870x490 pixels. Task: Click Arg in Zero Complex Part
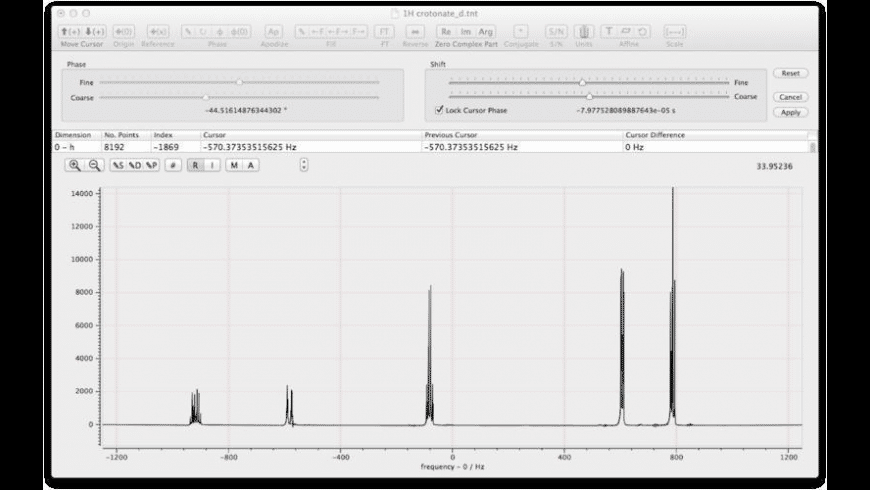[x=485, y=32]
